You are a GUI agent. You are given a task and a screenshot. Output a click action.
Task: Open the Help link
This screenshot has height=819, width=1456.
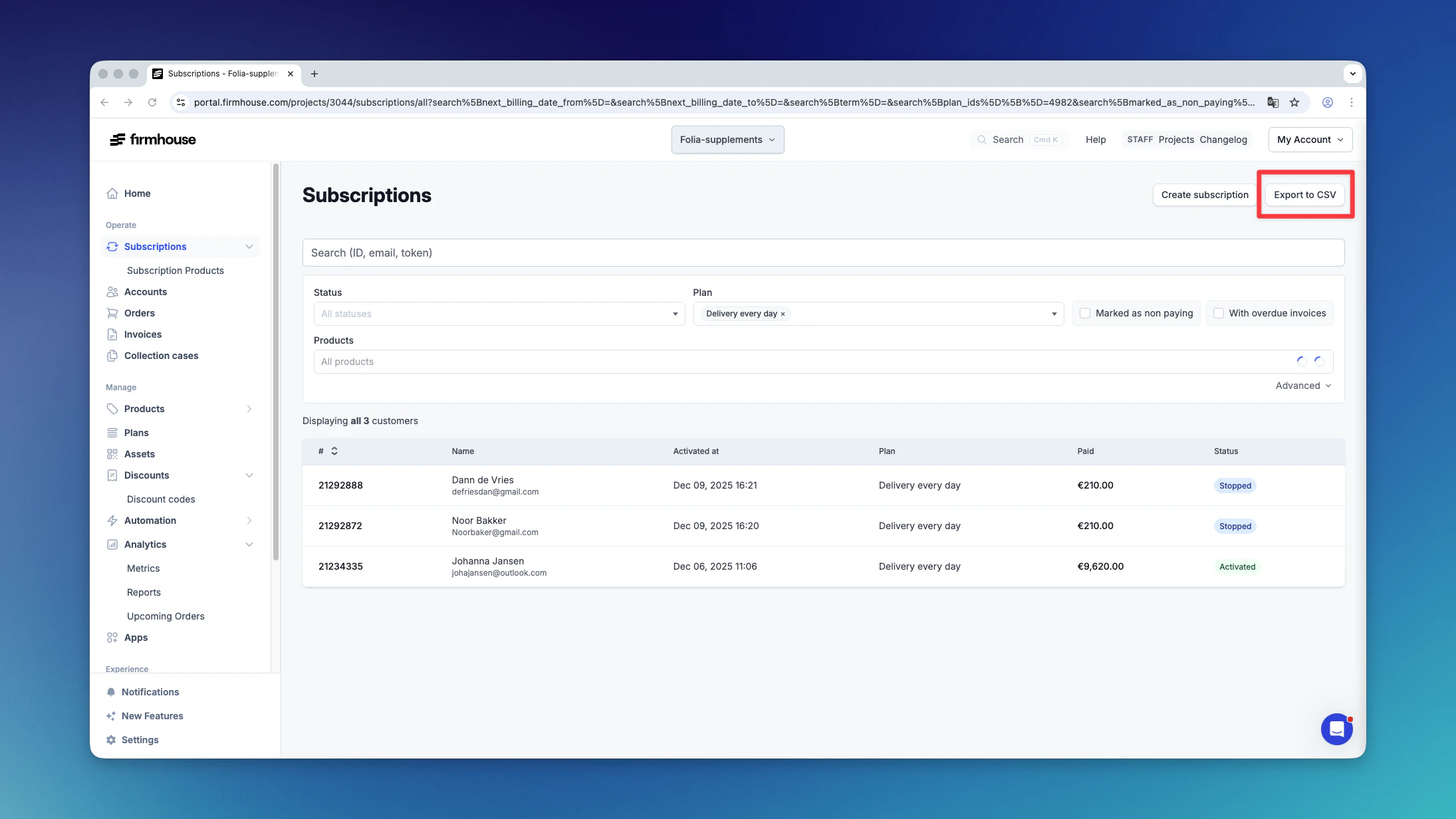click(x=1096, y=140)
